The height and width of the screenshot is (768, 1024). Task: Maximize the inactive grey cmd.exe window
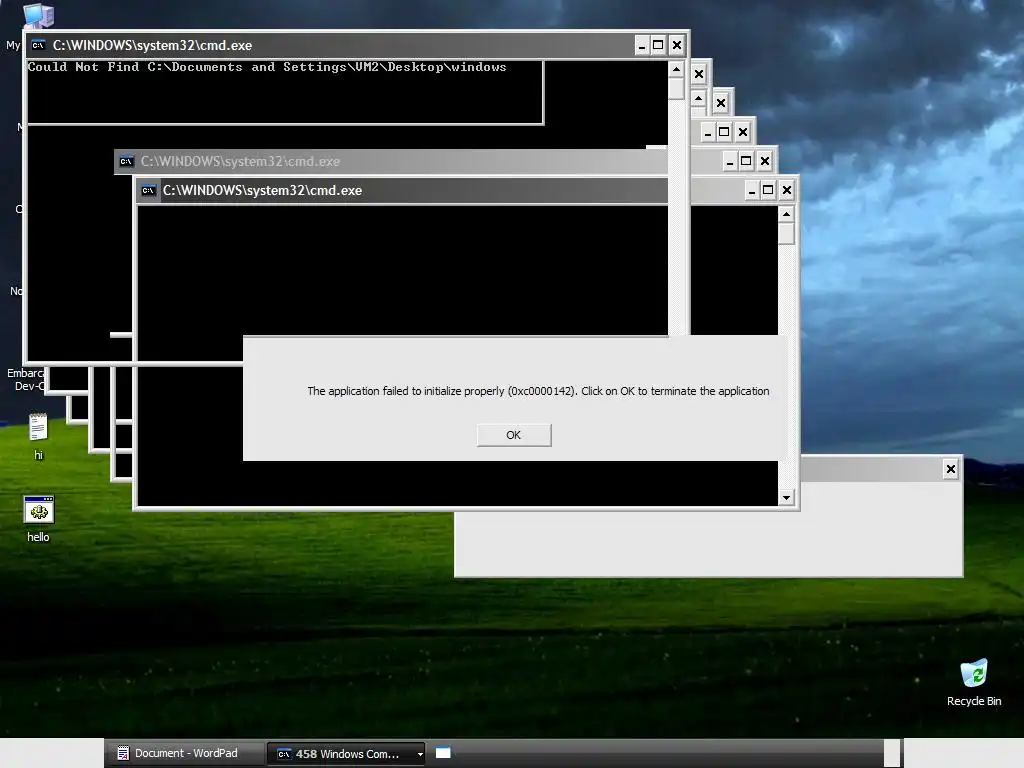click(746, 161)
